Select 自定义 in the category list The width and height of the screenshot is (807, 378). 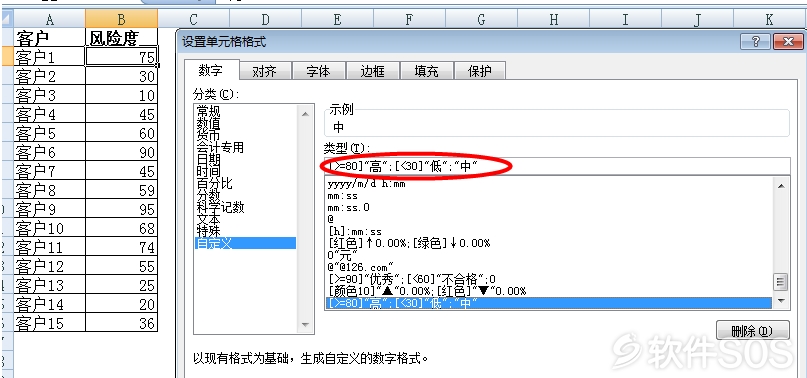[245, 243]
